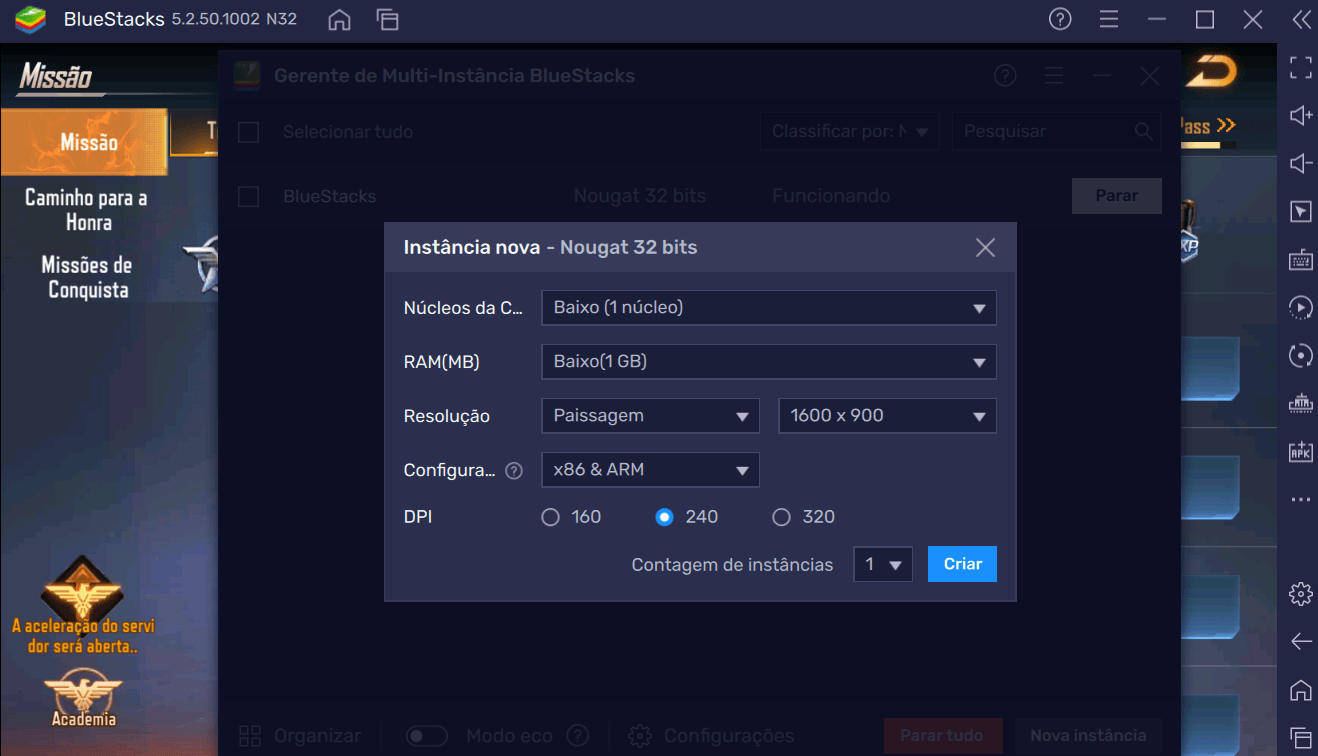Toggle fullscreen mode in the sidebar
1318x756 pixels.
[1300, 68]
